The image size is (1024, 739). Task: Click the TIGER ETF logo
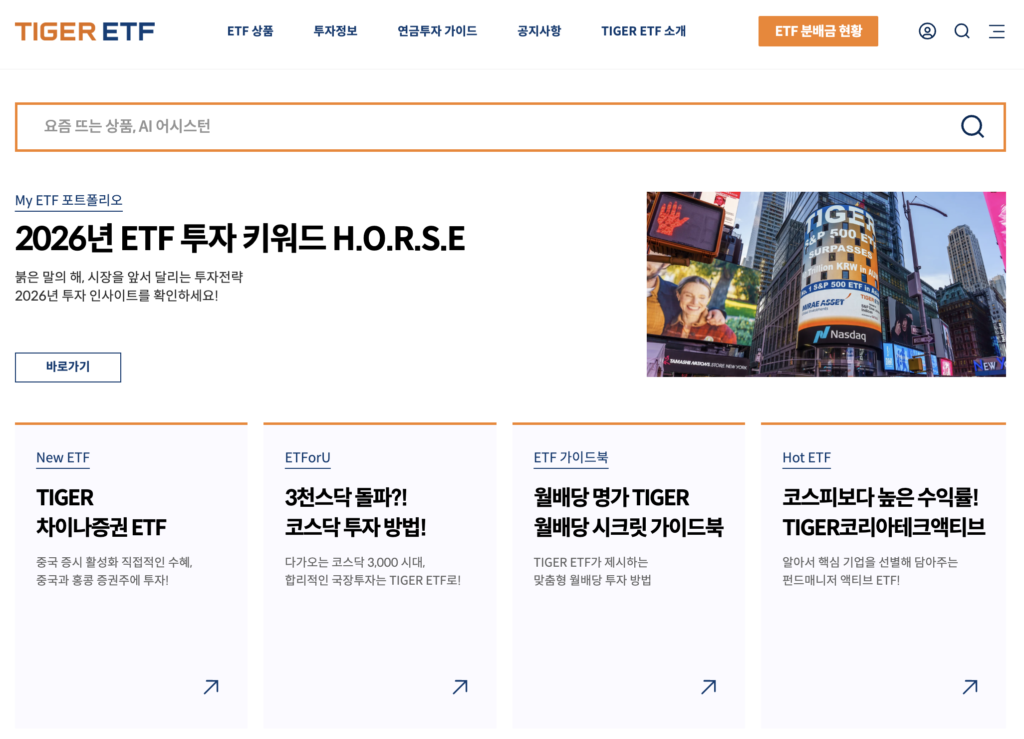click(85, 31)
